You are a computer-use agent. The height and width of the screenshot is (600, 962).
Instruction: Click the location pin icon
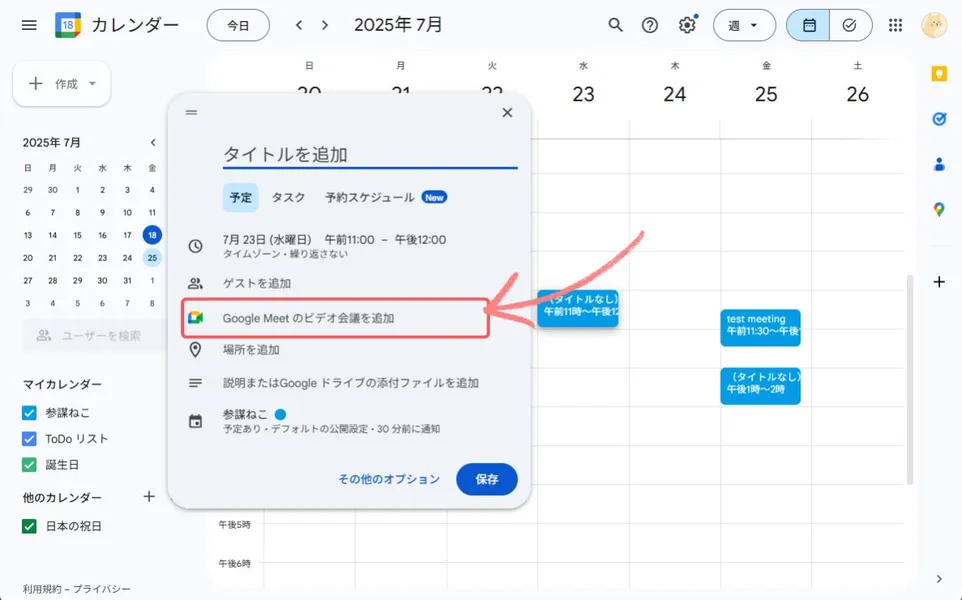[x=195, y=350]
